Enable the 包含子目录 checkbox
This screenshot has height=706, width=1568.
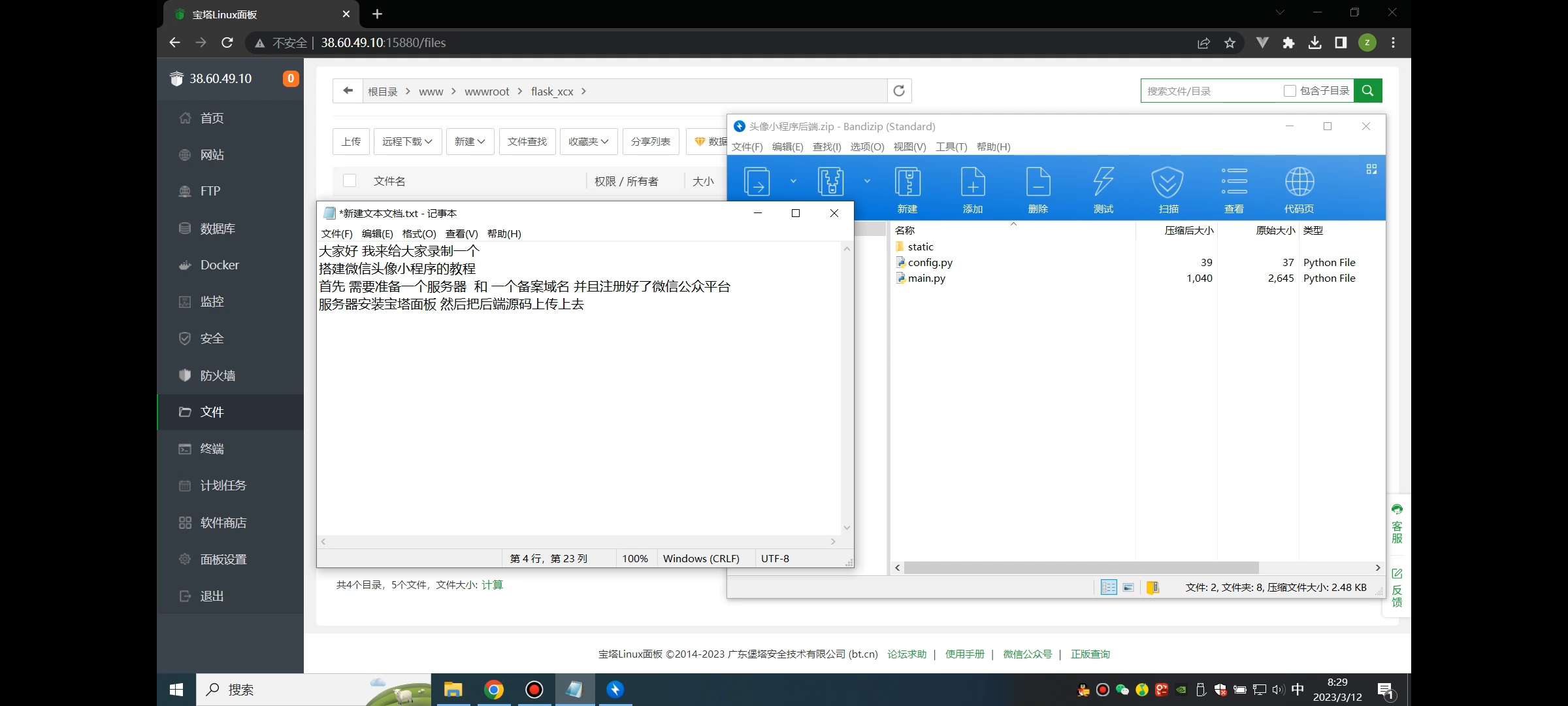pyautogui.click(x=1290, y=91)
